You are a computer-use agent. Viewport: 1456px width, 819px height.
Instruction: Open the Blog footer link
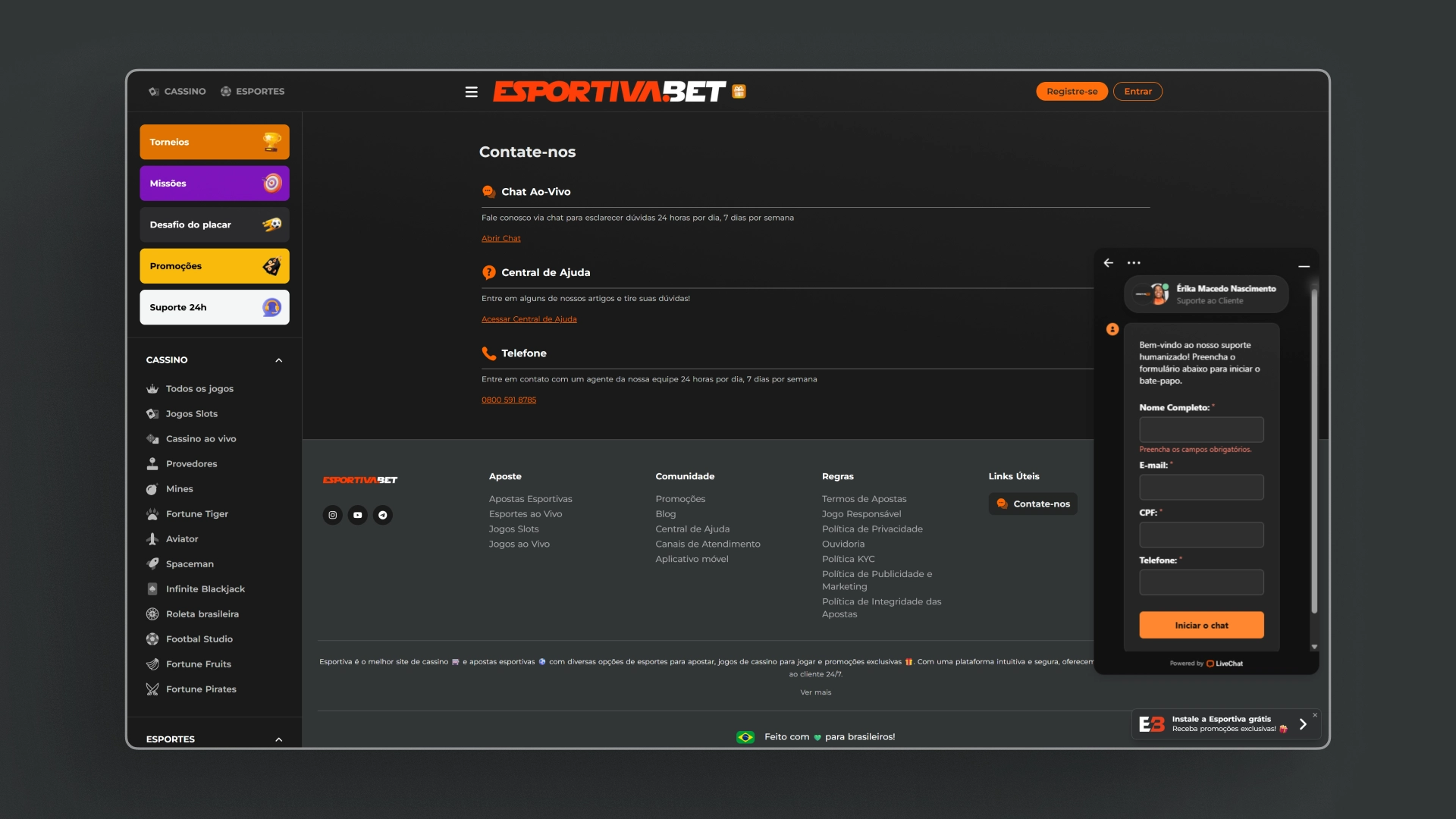pos(665,514)
